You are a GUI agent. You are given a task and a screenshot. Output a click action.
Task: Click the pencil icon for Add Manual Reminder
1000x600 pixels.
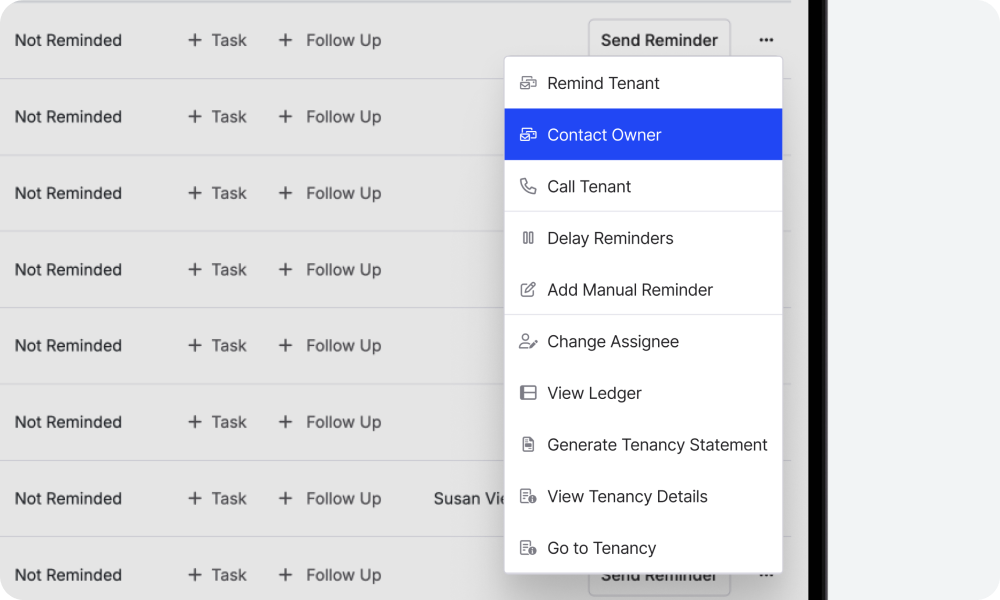point(528,290)
